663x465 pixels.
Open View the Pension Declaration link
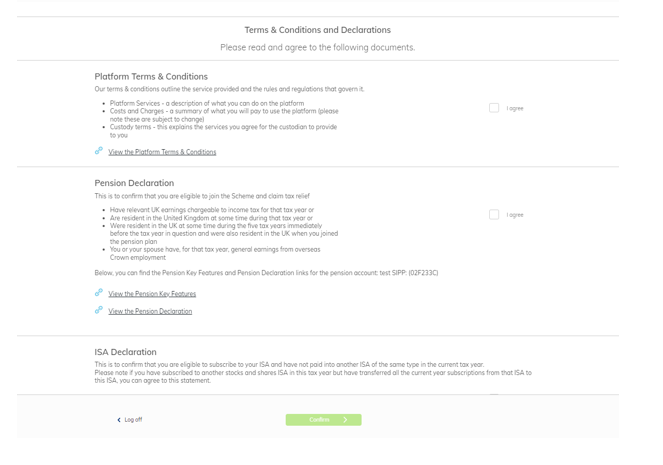[x=150, y=311]
